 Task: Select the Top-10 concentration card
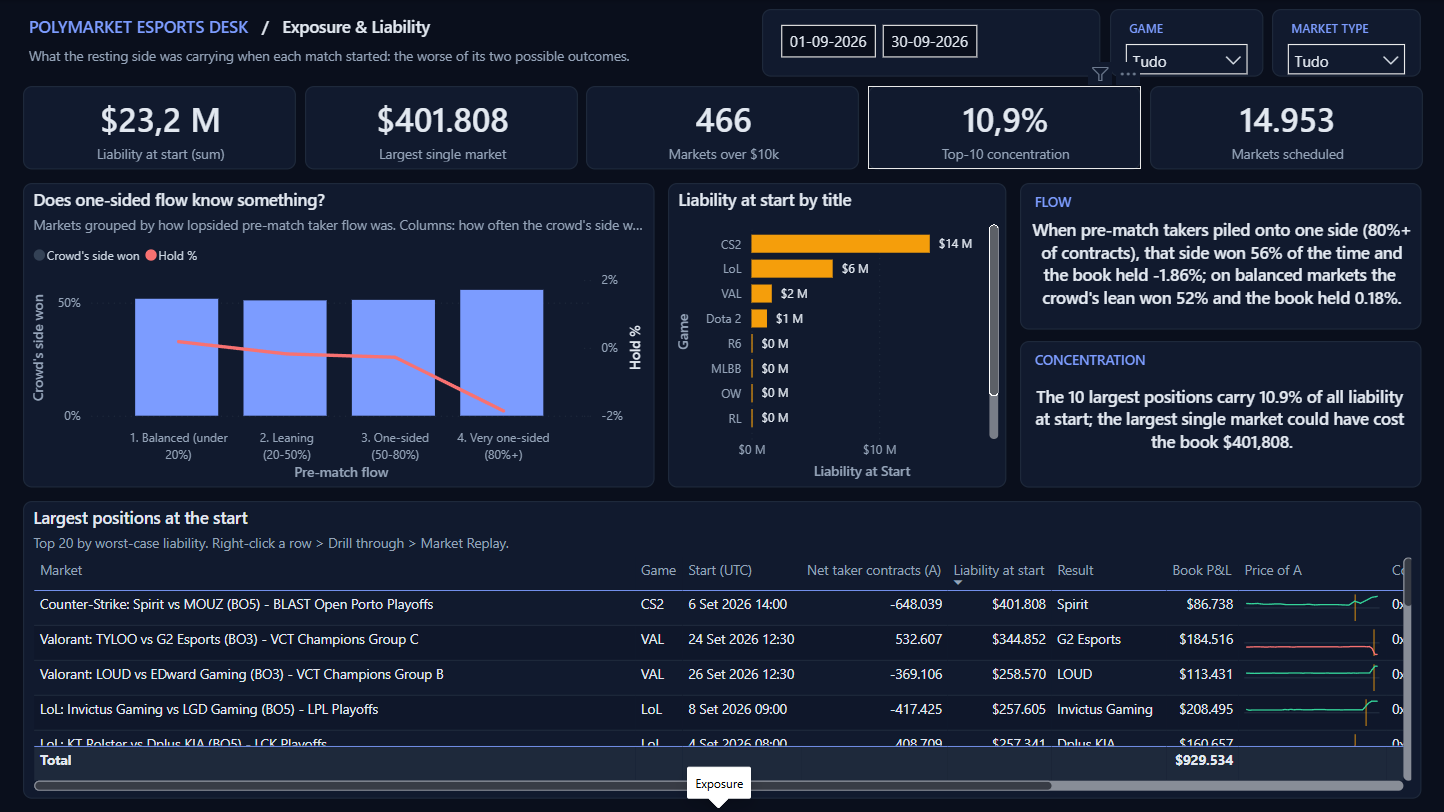(1005, 128)
